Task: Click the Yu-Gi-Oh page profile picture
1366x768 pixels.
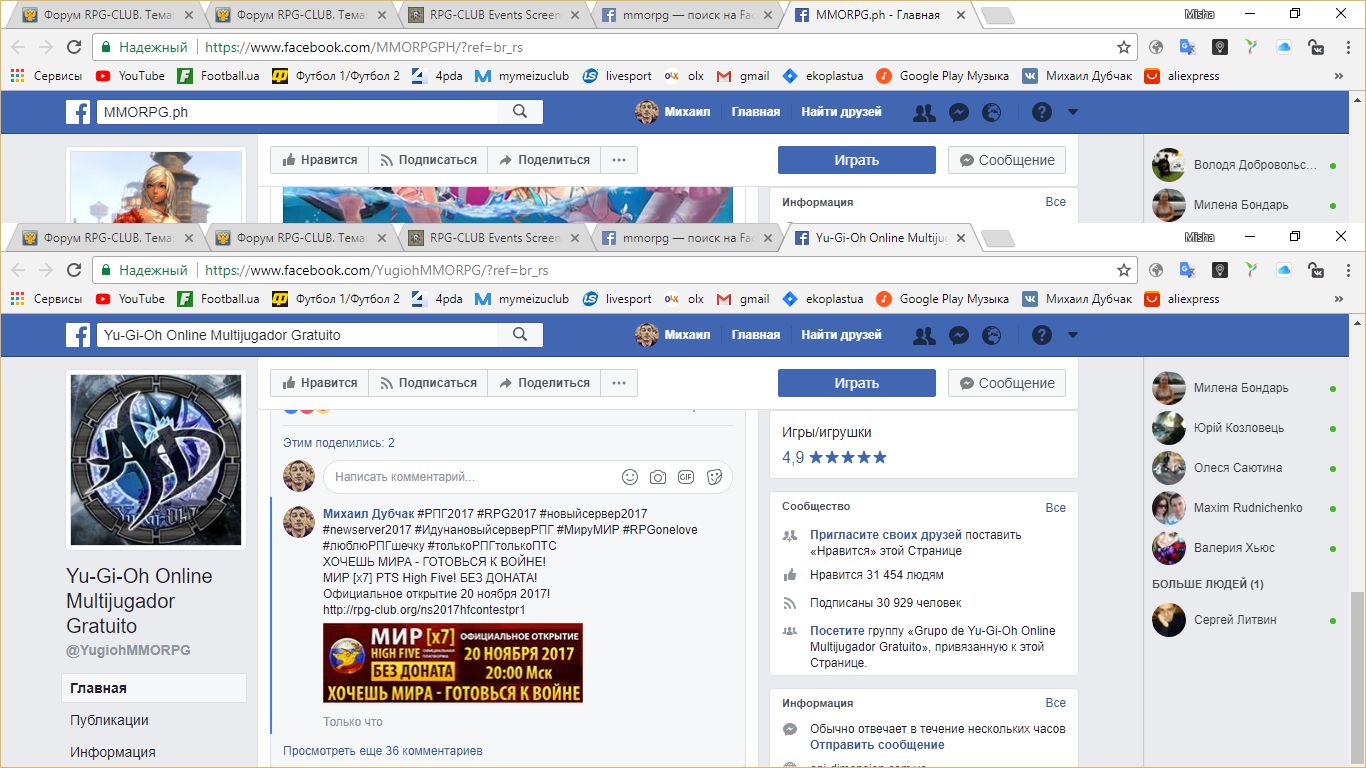Action: [155, 459]
